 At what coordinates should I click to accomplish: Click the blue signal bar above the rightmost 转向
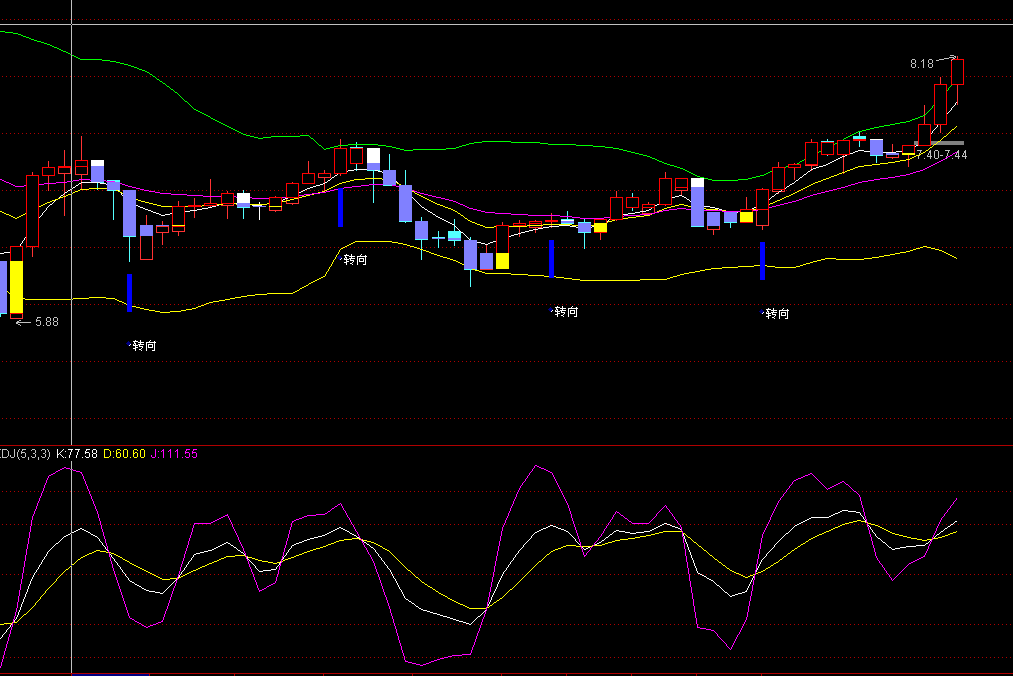click(x=763, y=260)
